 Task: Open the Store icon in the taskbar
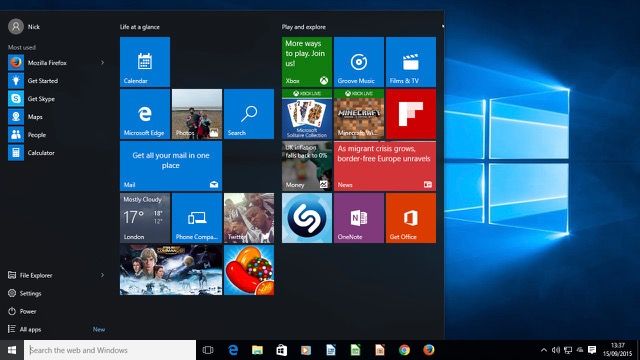click(282, 350)
